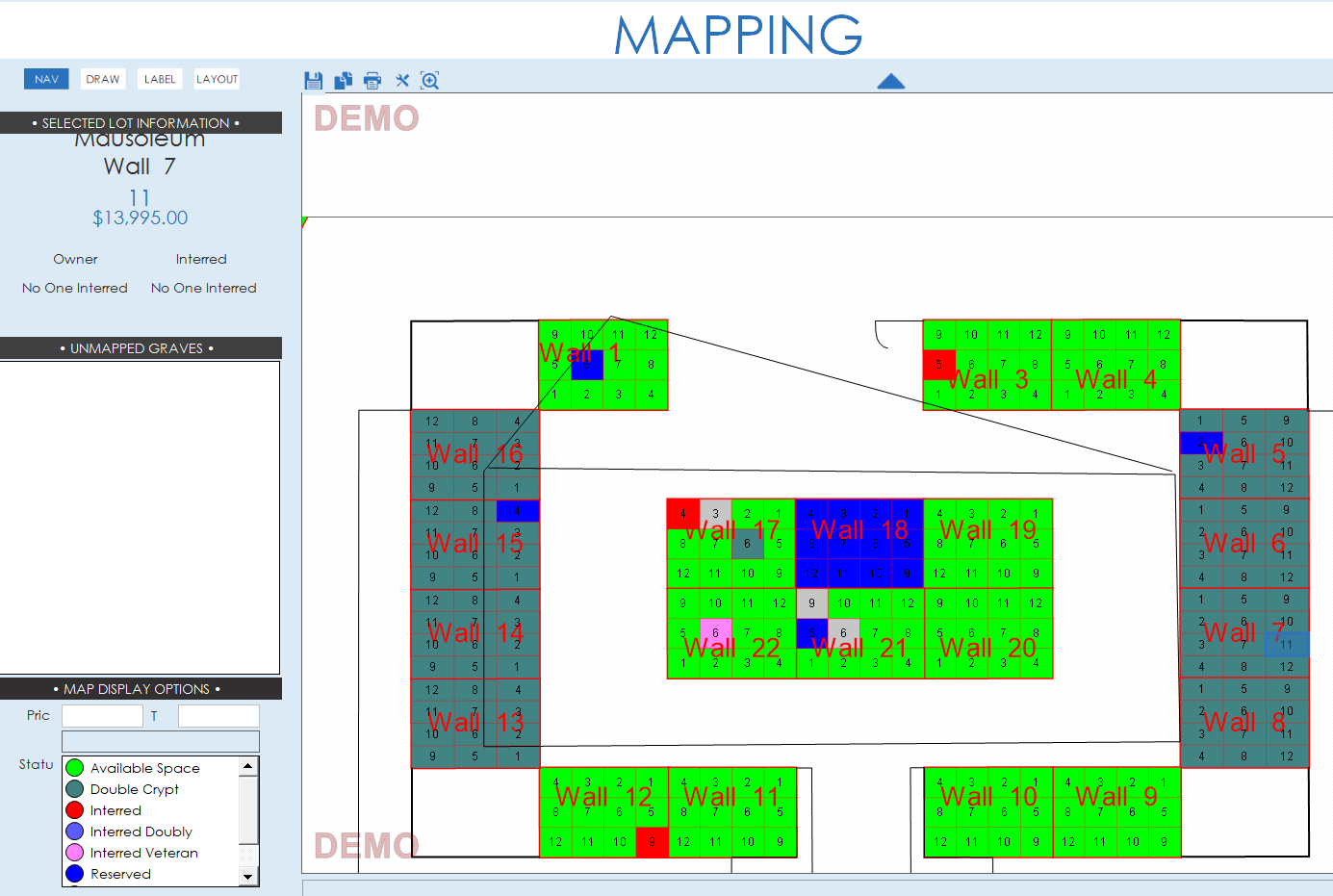1333x896 pixels.
Task: Select the Interred Veteran pink swatch
Action: (75, 853)
